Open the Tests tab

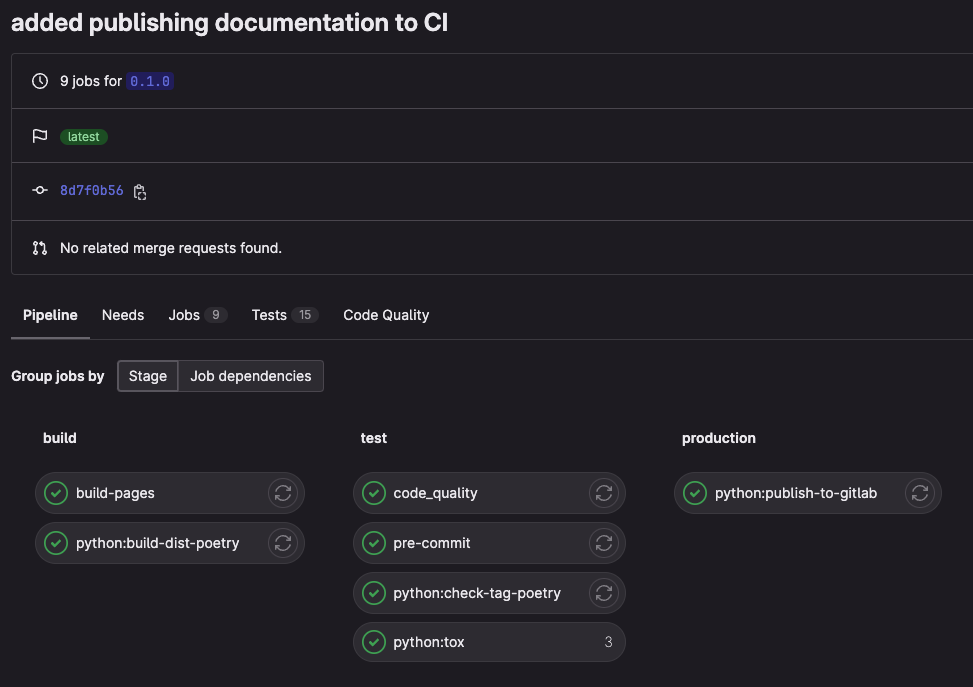click(x=269, y=315)
